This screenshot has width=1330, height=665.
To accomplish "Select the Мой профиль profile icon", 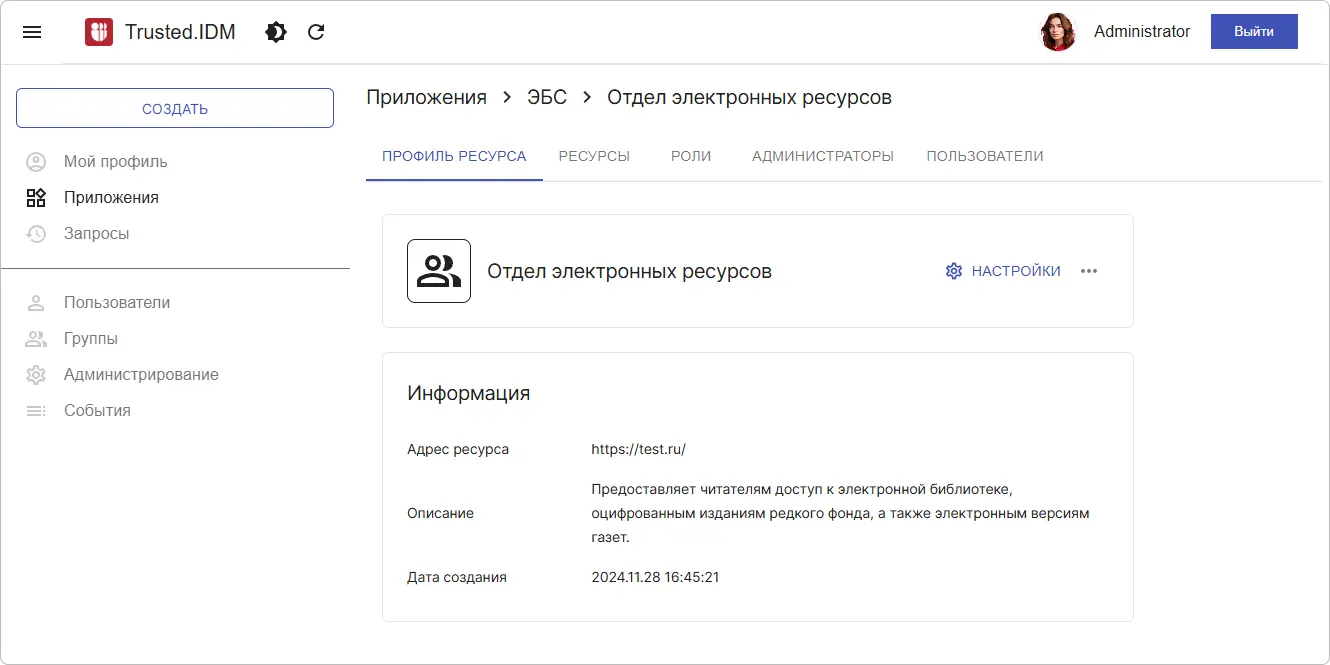I will tap(36, 161).
